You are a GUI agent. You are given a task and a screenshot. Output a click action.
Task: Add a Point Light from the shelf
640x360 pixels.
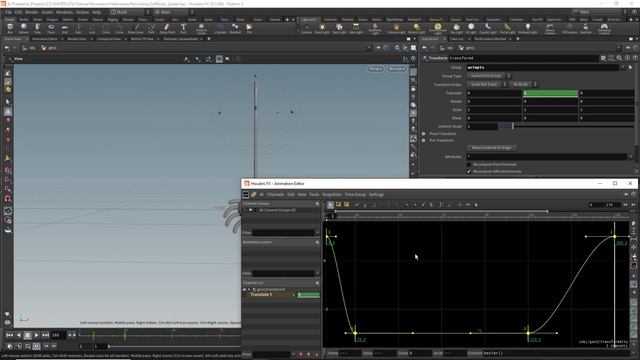[x=322, y=29]
